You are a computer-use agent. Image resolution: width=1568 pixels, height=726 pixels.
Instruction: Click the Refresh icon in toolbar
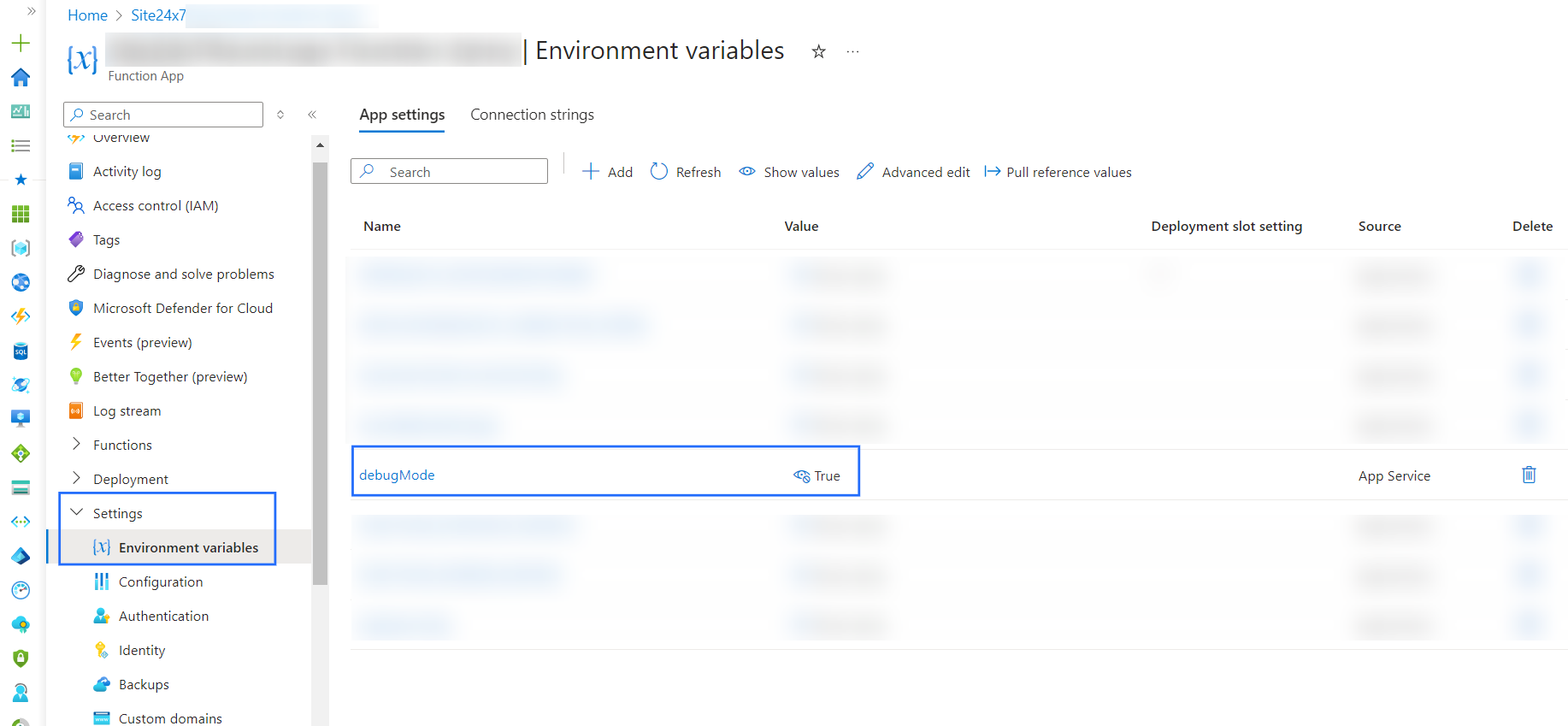[659, 172]
